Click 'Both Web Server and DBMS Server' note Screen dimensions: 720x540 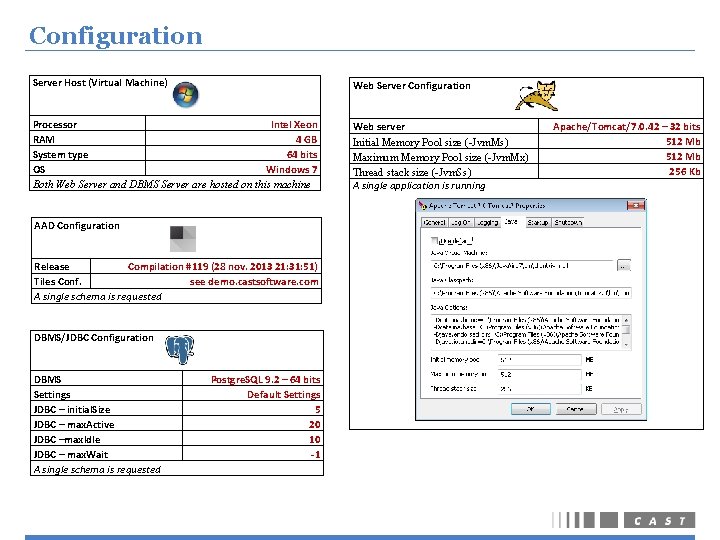click(171, 184)
